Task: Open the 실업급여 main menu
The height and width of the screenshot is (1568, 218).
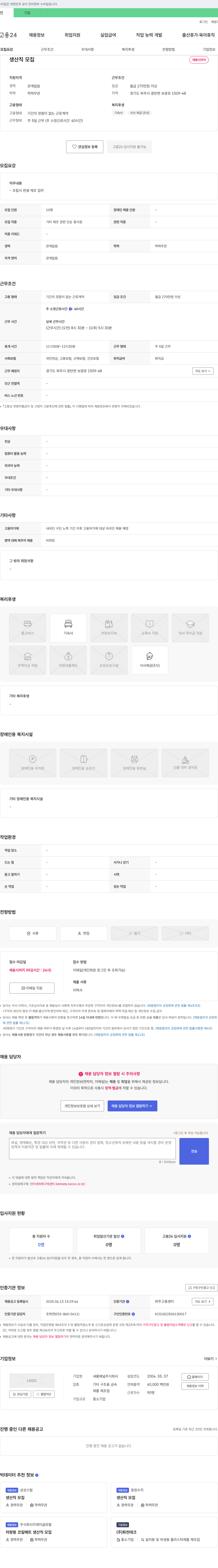Action: 108,35
